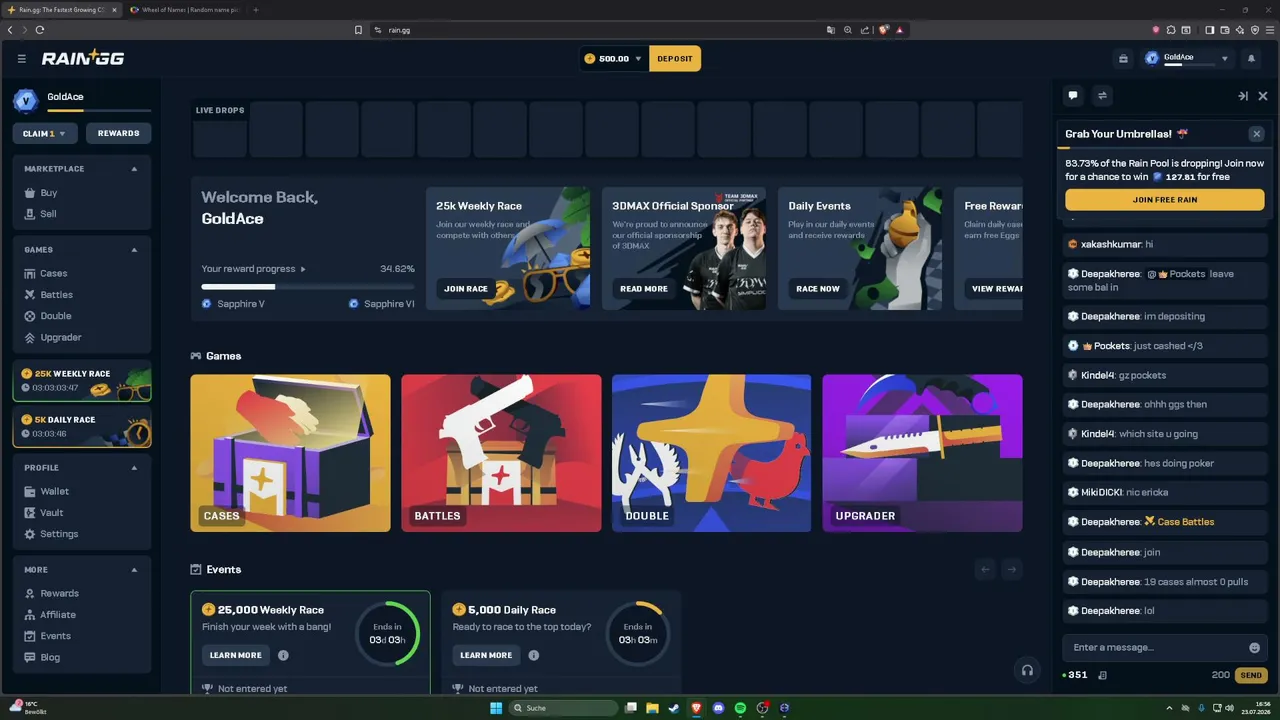The width and height of the screenshot is (1280, 720).
Task: Dismiss the Grab Your Umbrellas banner
Action: pyautogui.click(x=1256, y=134)
